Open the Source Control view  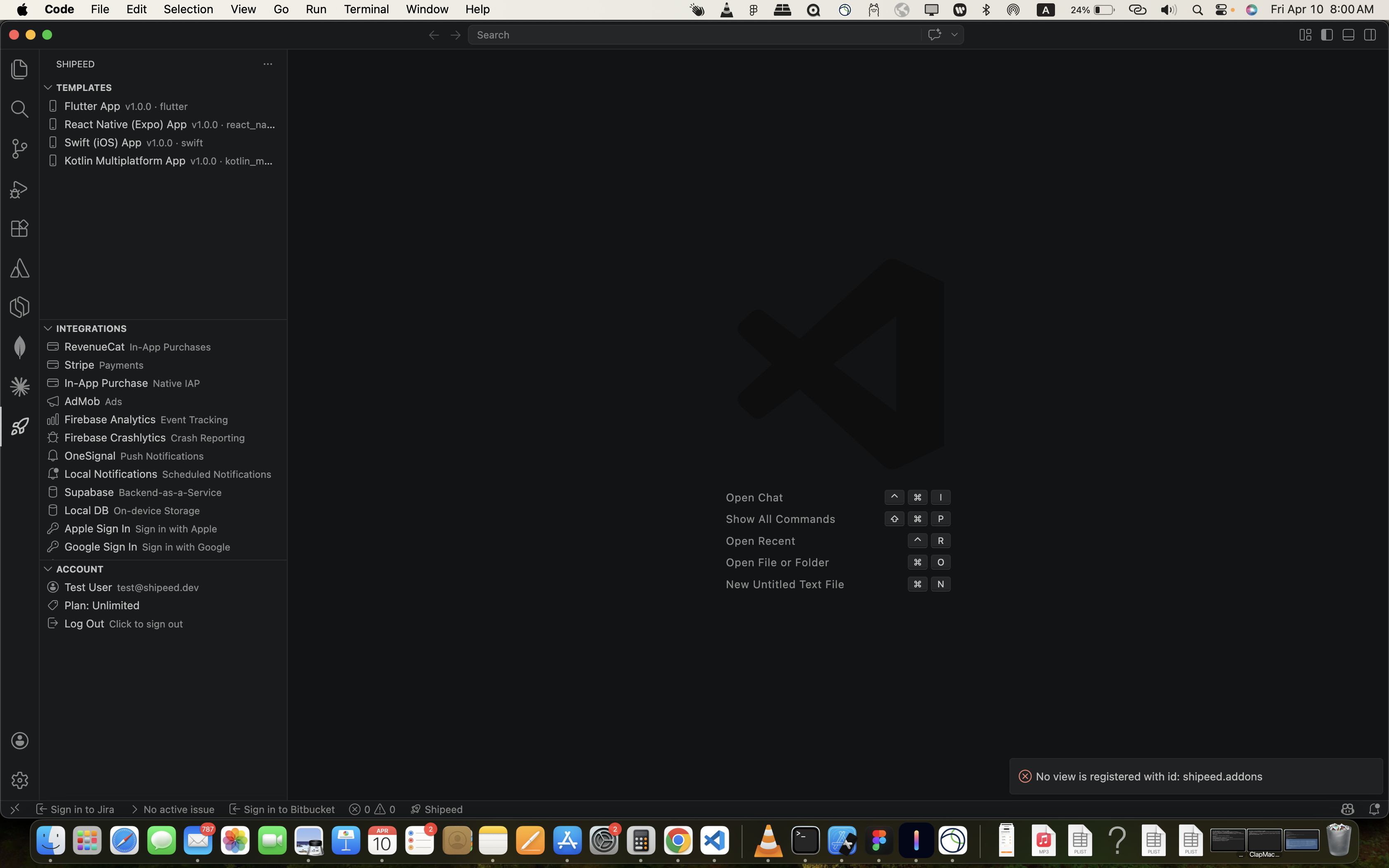tap(19, 149)
